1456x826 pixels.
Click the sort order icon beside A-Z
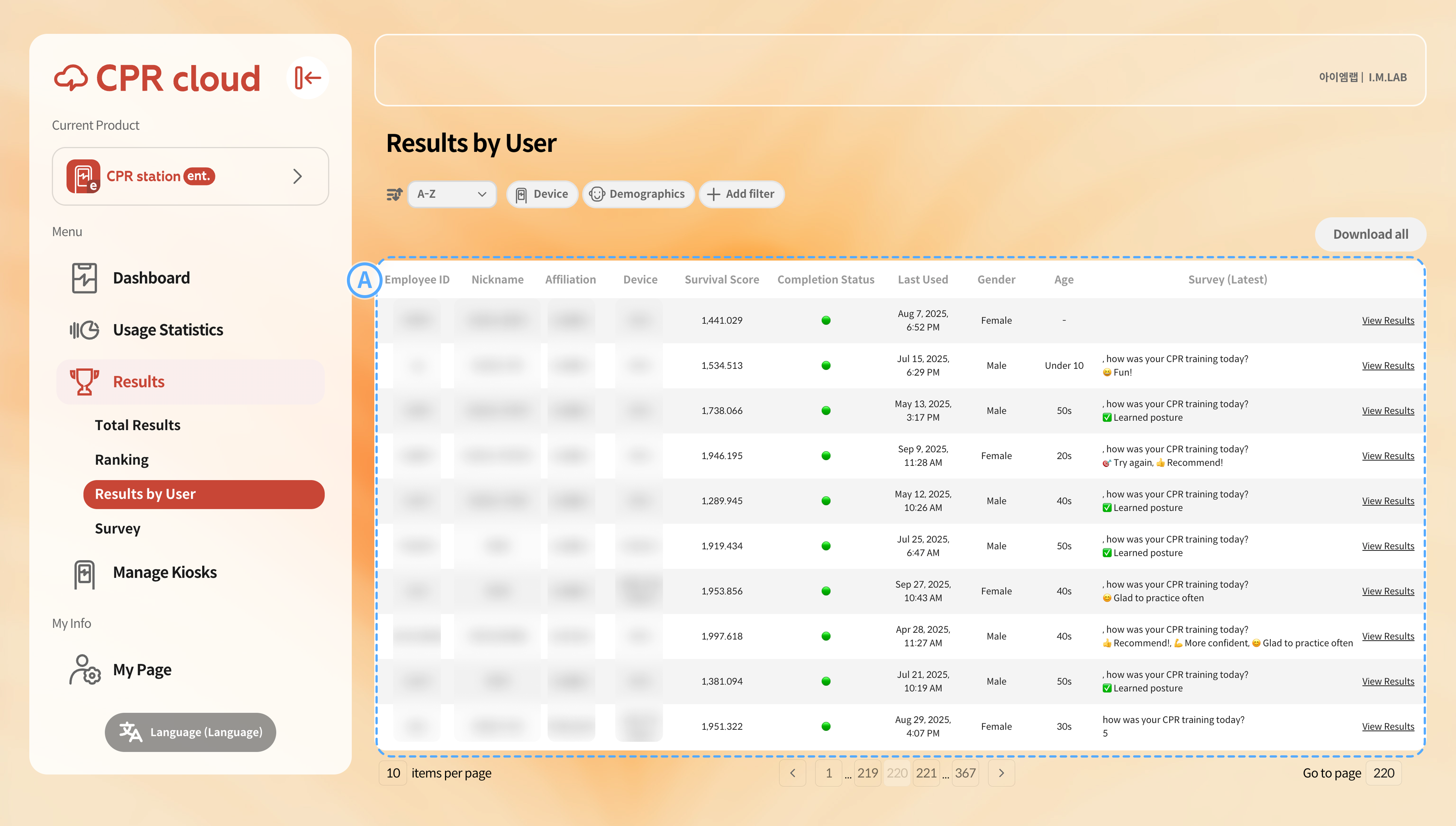click(x=394, y=195)
